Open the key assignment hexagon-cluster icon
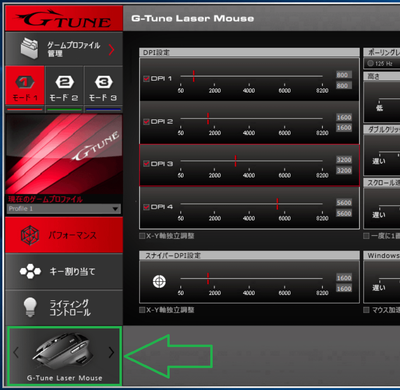Screen dimensions: 400x390 click(30, 271)
